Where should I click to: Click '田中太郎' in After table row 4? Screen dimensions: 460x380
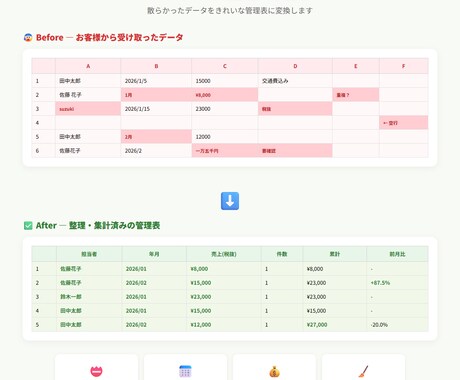[x=89, y=311]
